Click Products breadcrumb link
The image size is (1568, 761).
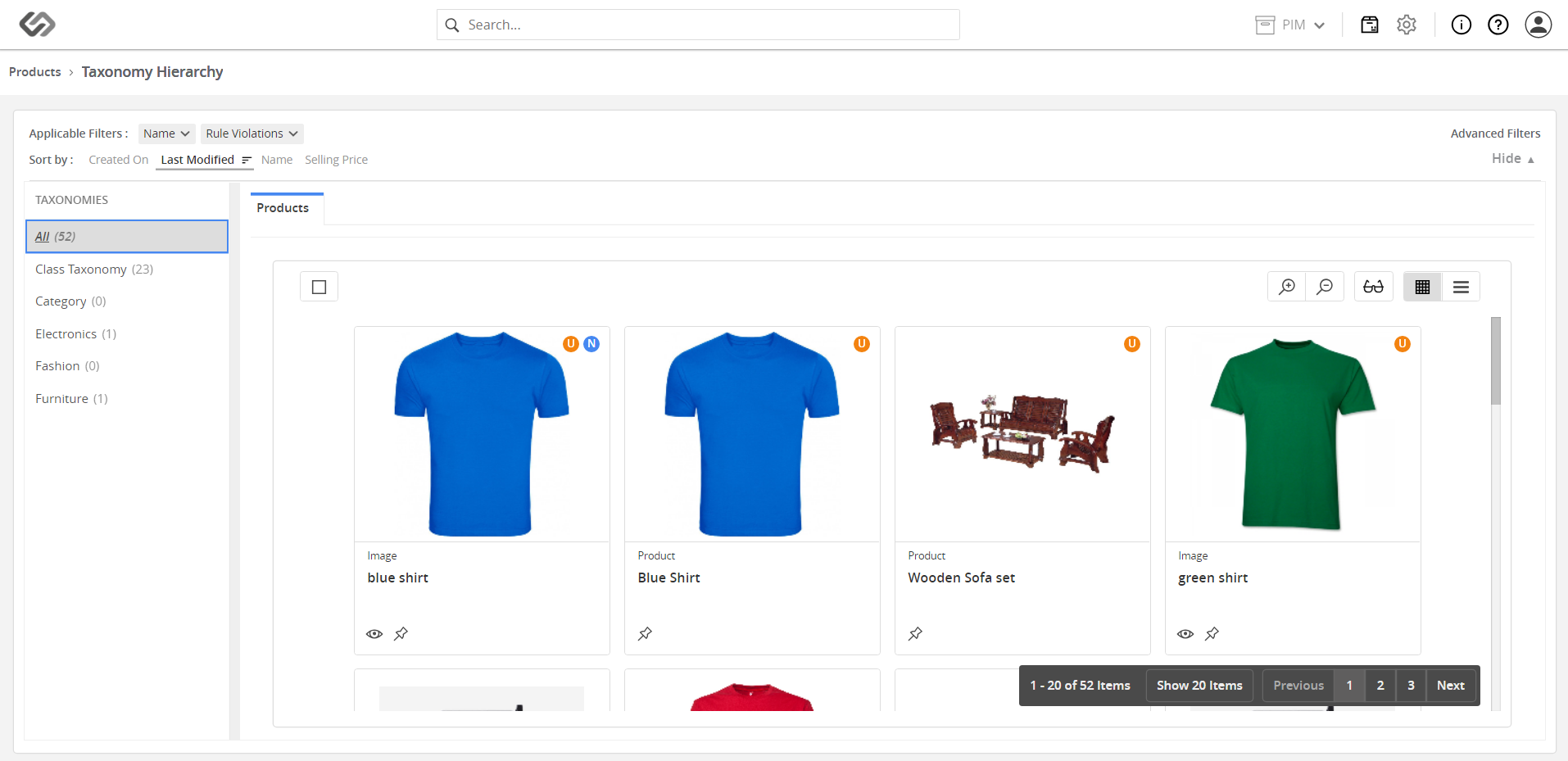click(35, 72)
